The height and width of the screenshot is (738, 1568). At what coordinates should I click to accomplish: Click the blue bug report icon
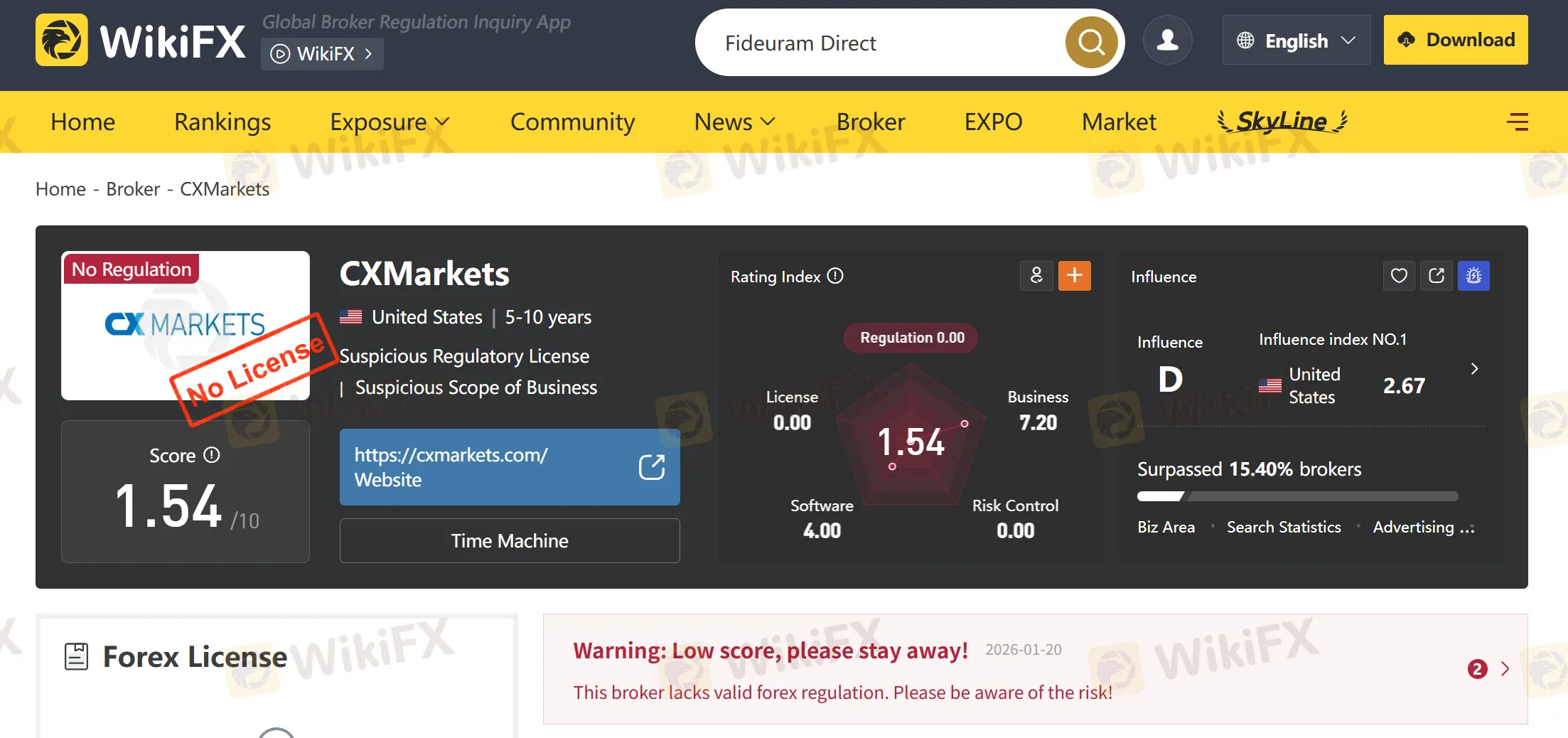point(1473,276)
